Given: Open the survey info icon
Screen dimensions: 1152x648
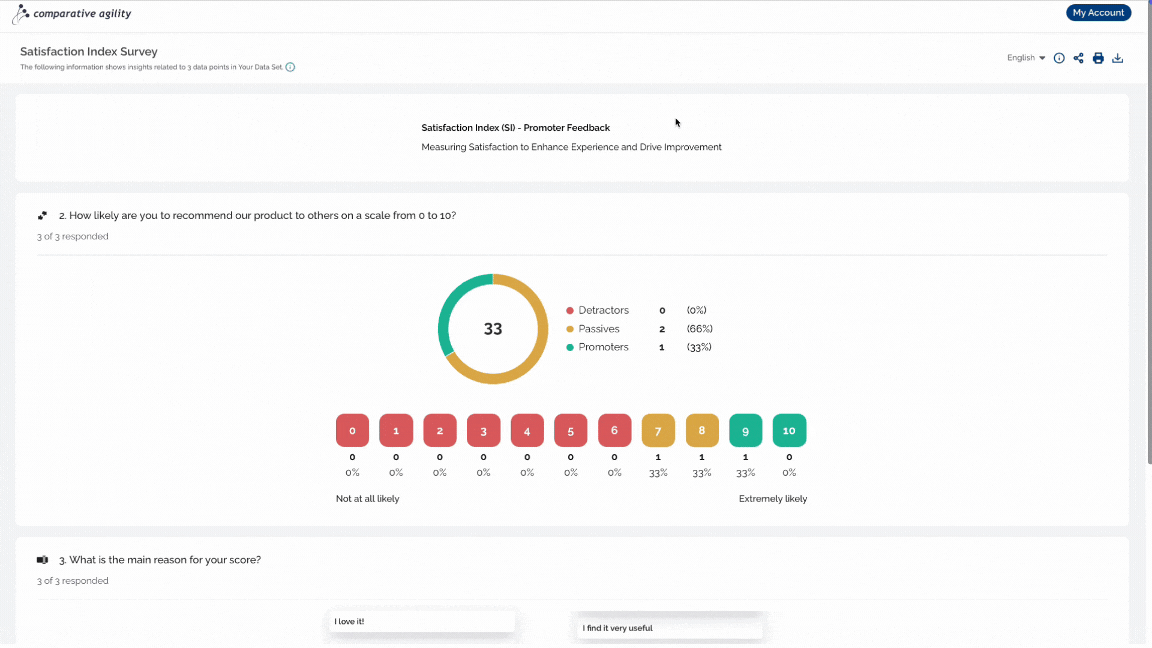Looking at the screenshot, I should [x=1059, y=58].
